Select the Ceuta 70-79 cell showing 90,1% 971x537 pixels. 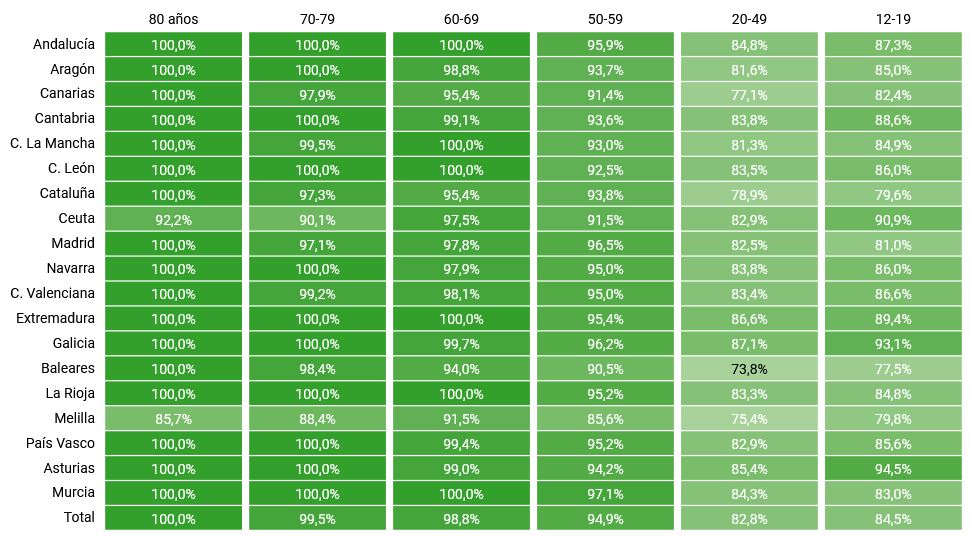pyautogui.click(x=317, y=219)
